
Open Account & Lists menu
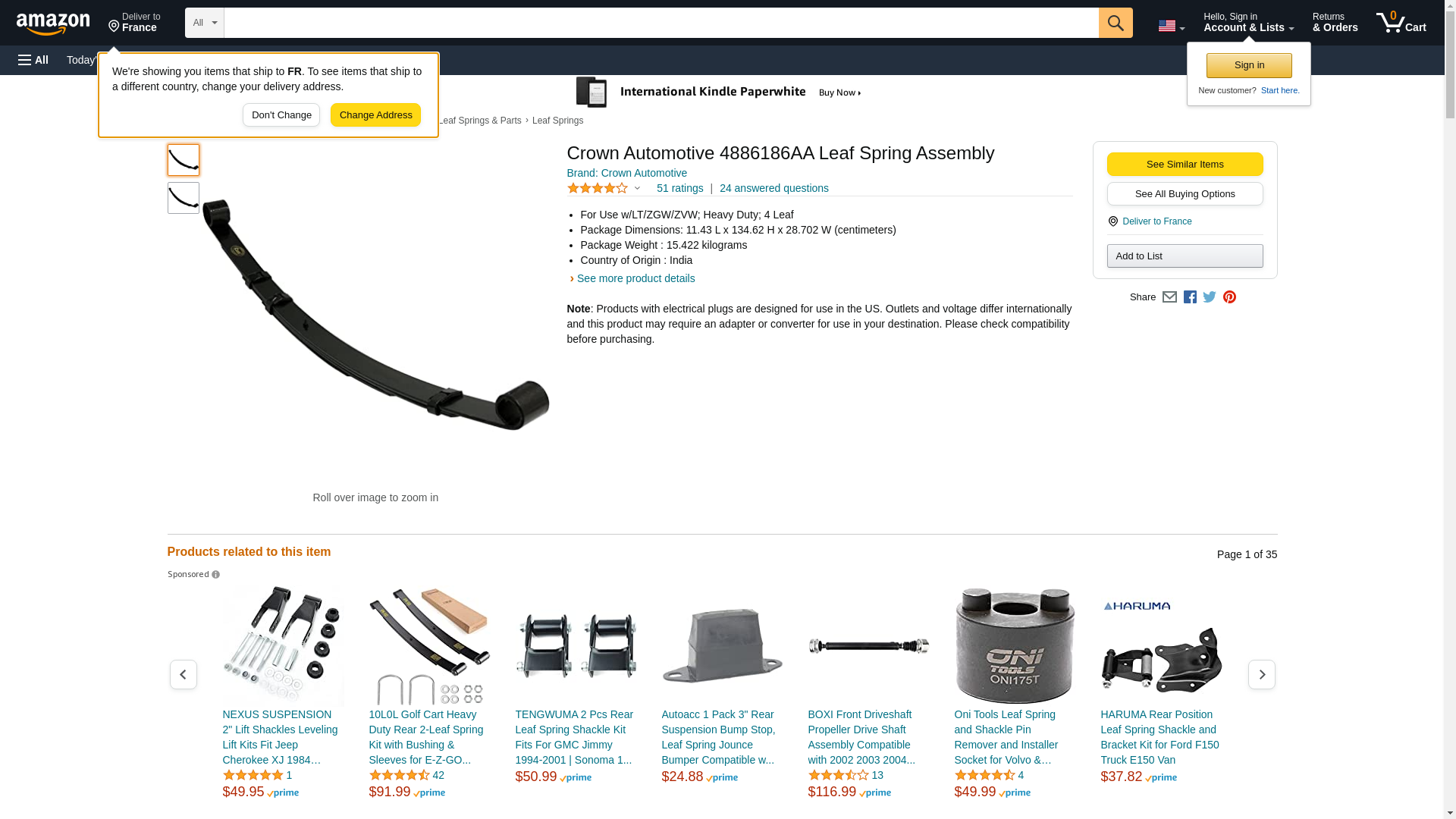click(x=1248, y=23)
